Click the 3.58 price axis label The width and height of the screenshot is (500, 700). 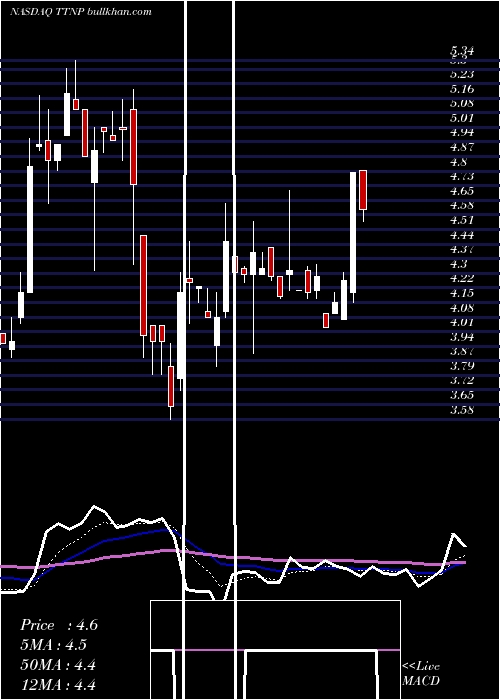pyautogui.click(x=462, y=409)
